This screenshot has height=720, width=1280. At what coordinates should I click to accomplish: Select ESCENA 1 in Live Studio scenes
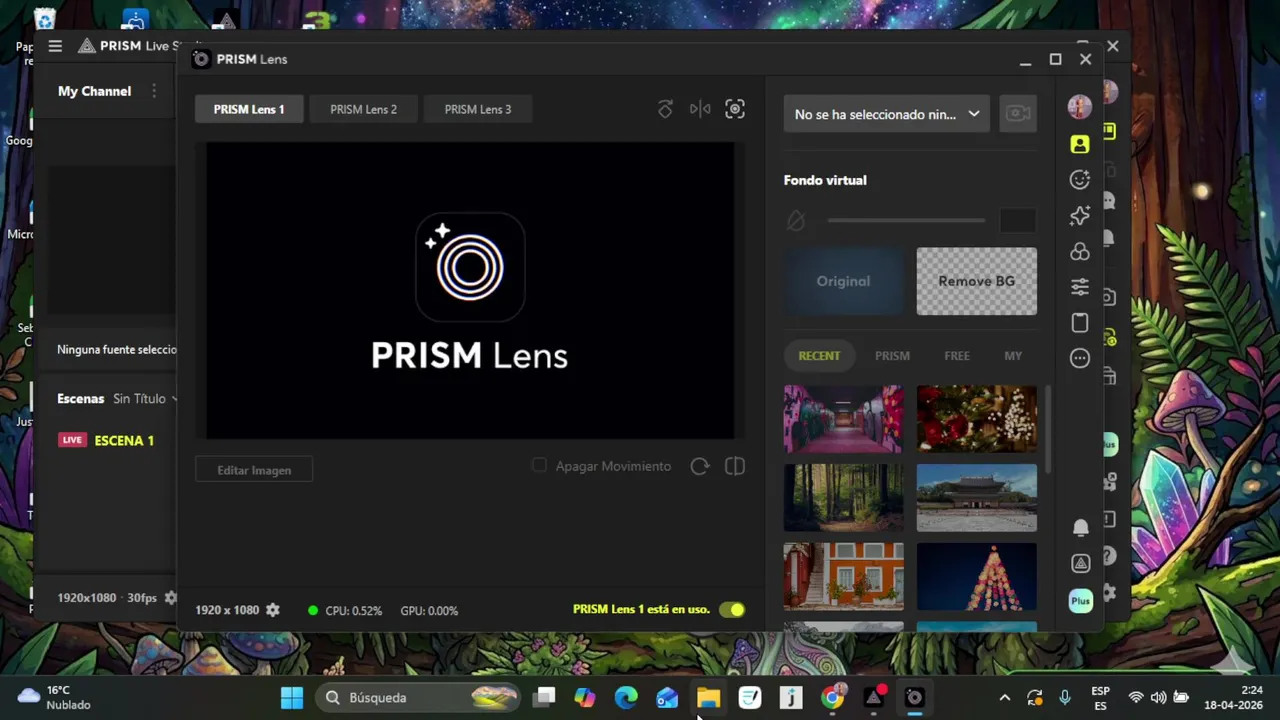[124, 440]
